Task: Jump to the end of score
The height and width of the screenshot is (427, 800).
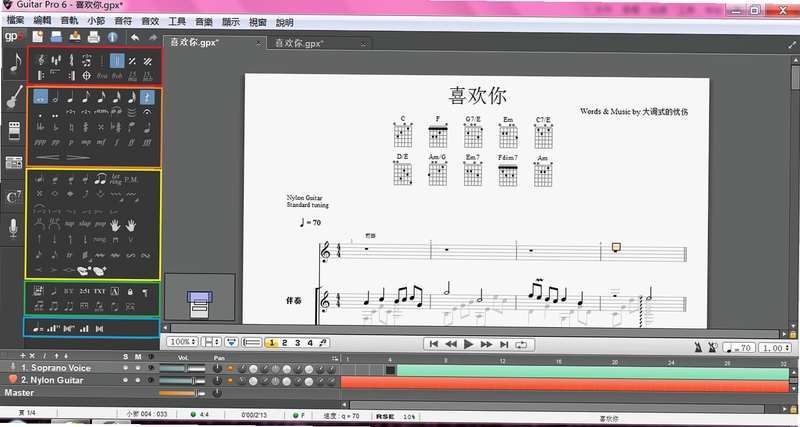Action: (x=504, y=344)
